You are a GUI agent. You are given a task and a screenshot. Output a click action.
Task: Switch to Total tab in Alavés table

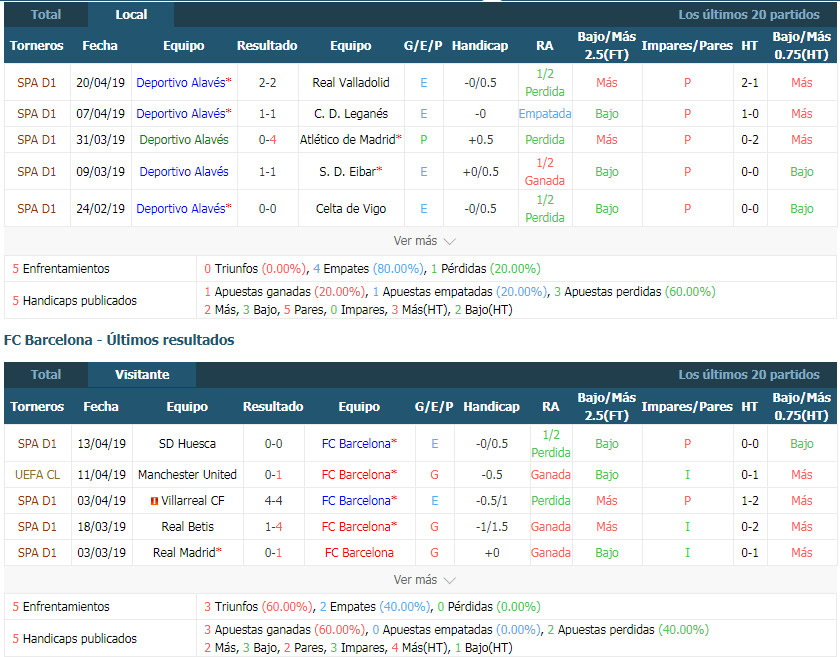click(x=46, y=14)
